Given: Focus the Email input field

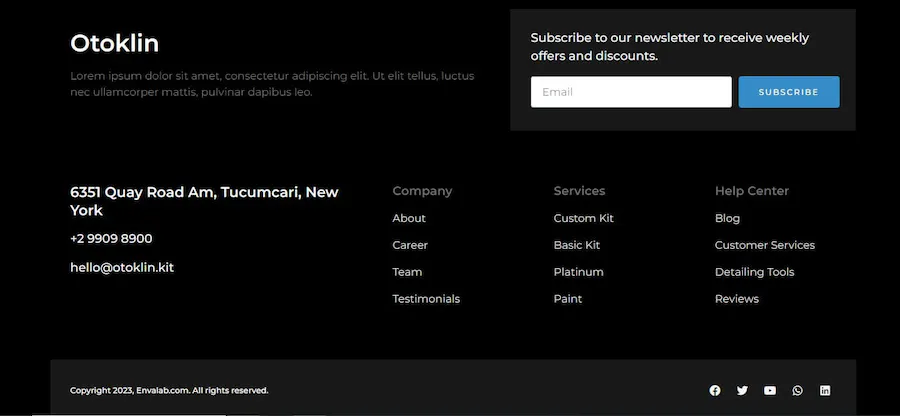Looking at the screenshot, I should point(631,92).
